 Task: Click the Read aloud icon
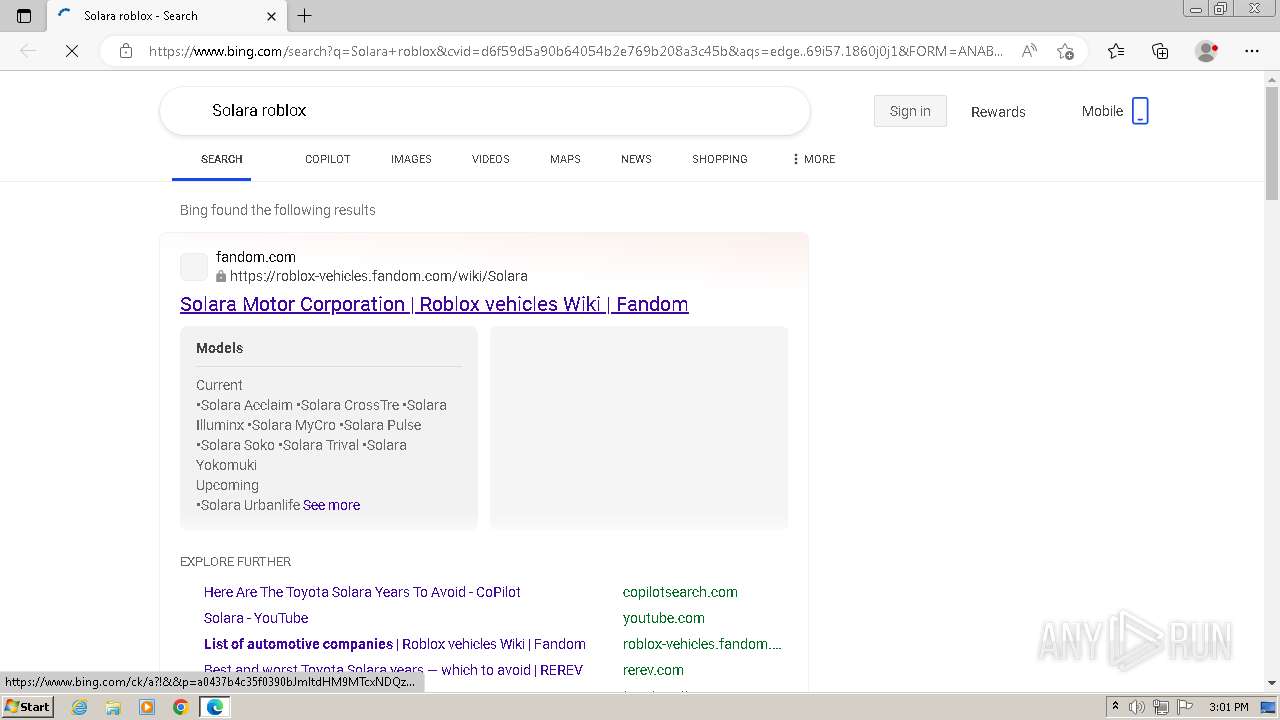tap(1029, 51)
